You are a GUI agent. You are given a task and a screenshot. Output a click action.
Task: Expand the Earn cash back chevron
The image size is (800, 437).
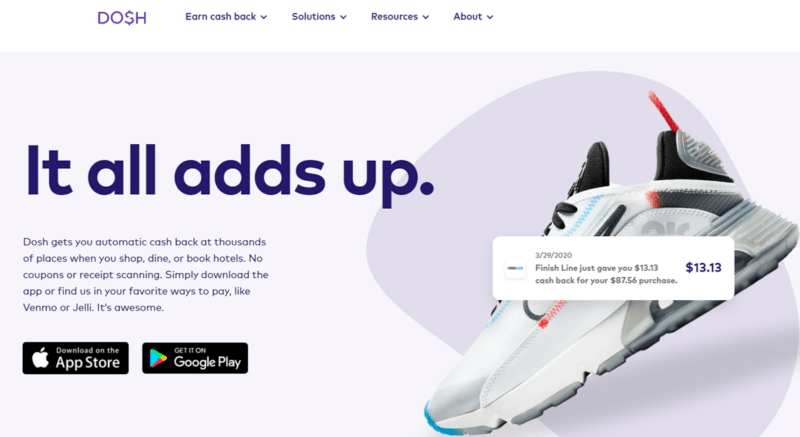click(x=264, y=17)
